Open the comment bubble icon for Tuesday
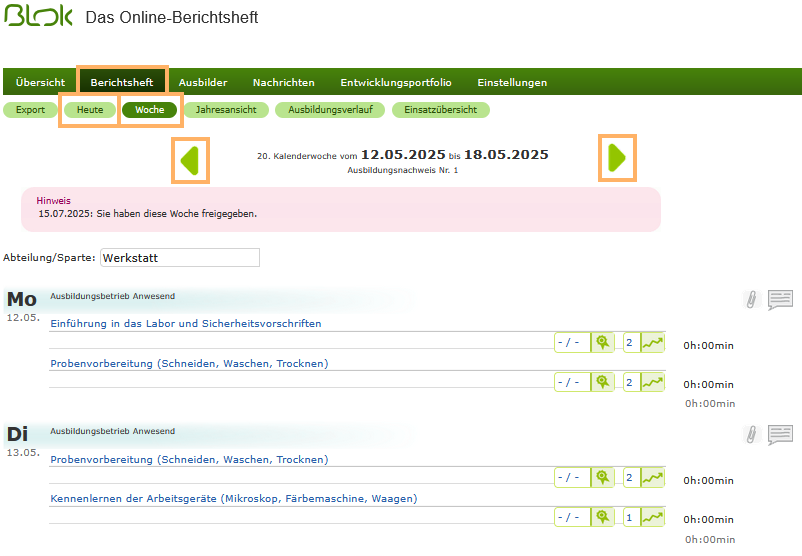The width and height of the screenshot is (802, 556). click(x=780, y=434)
